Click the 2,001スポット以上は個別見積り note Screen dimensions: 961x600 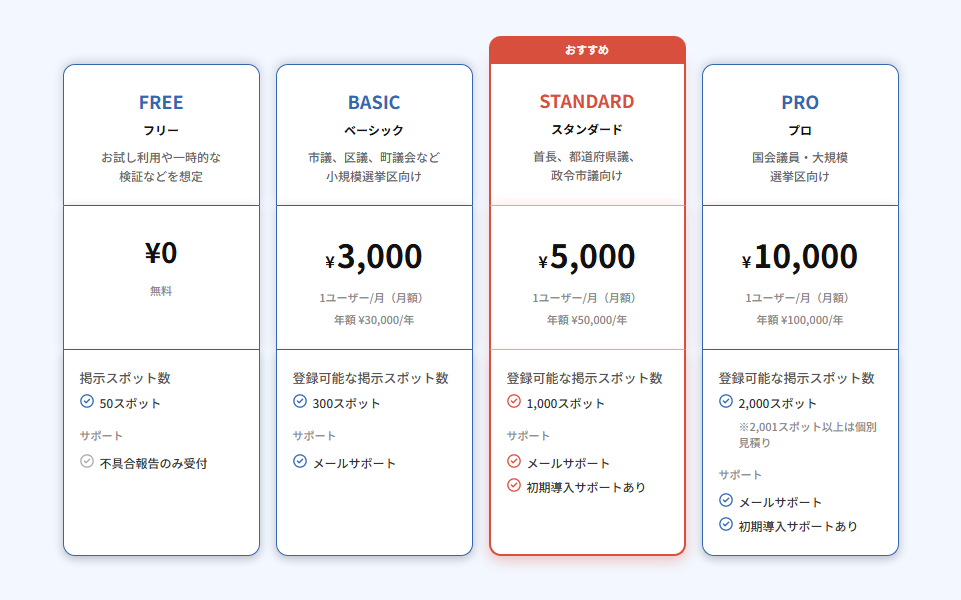(x=807, y=434)
